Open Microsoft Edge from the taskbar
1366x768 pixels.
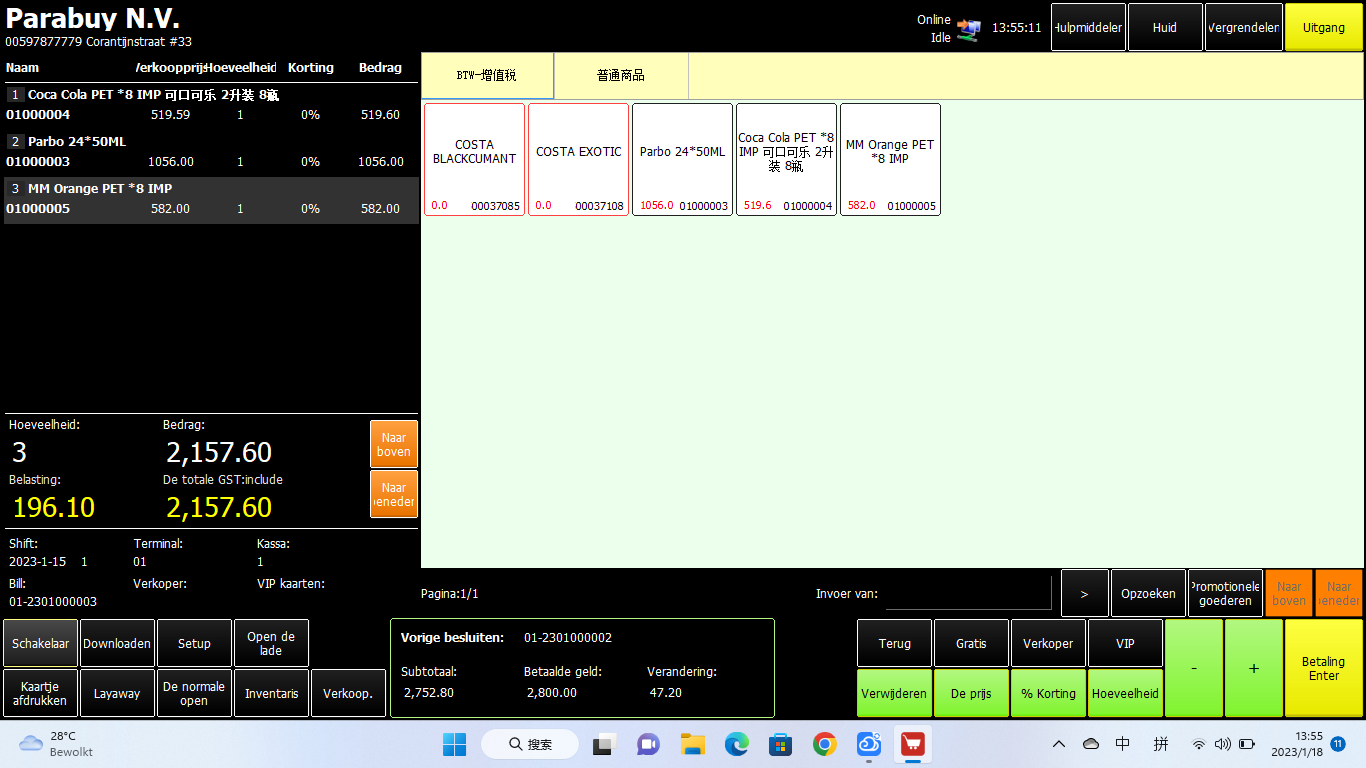pos(737,744)
